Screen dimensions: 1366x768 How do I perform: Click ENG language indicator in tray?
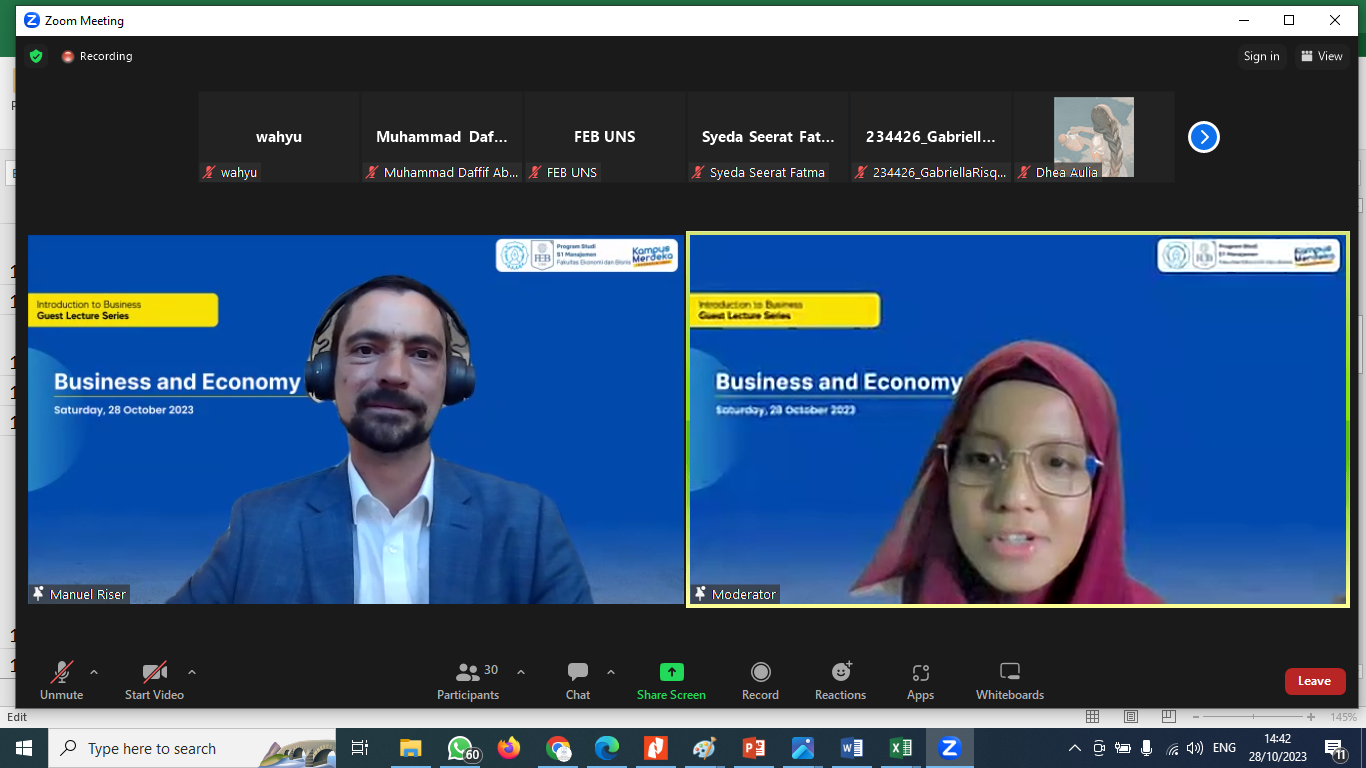(x=1225, y=748)
